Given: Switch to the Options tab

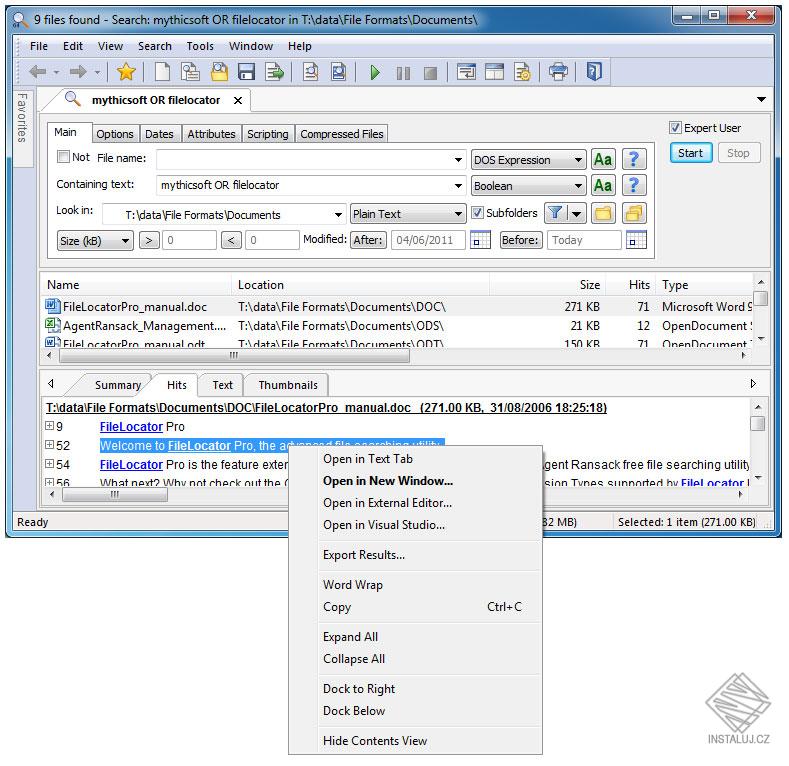Looking at the screenshot, I should pos(115,134).
